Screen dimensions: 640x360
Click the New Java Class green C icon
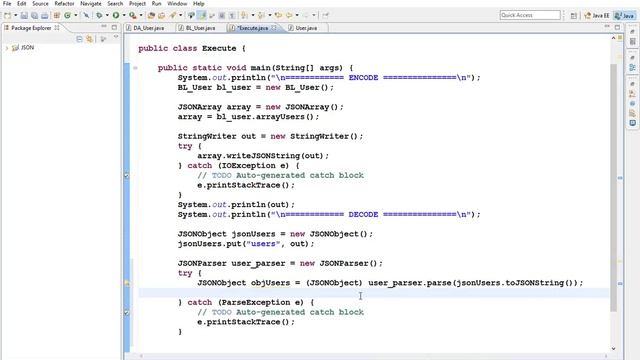(67, 16)
